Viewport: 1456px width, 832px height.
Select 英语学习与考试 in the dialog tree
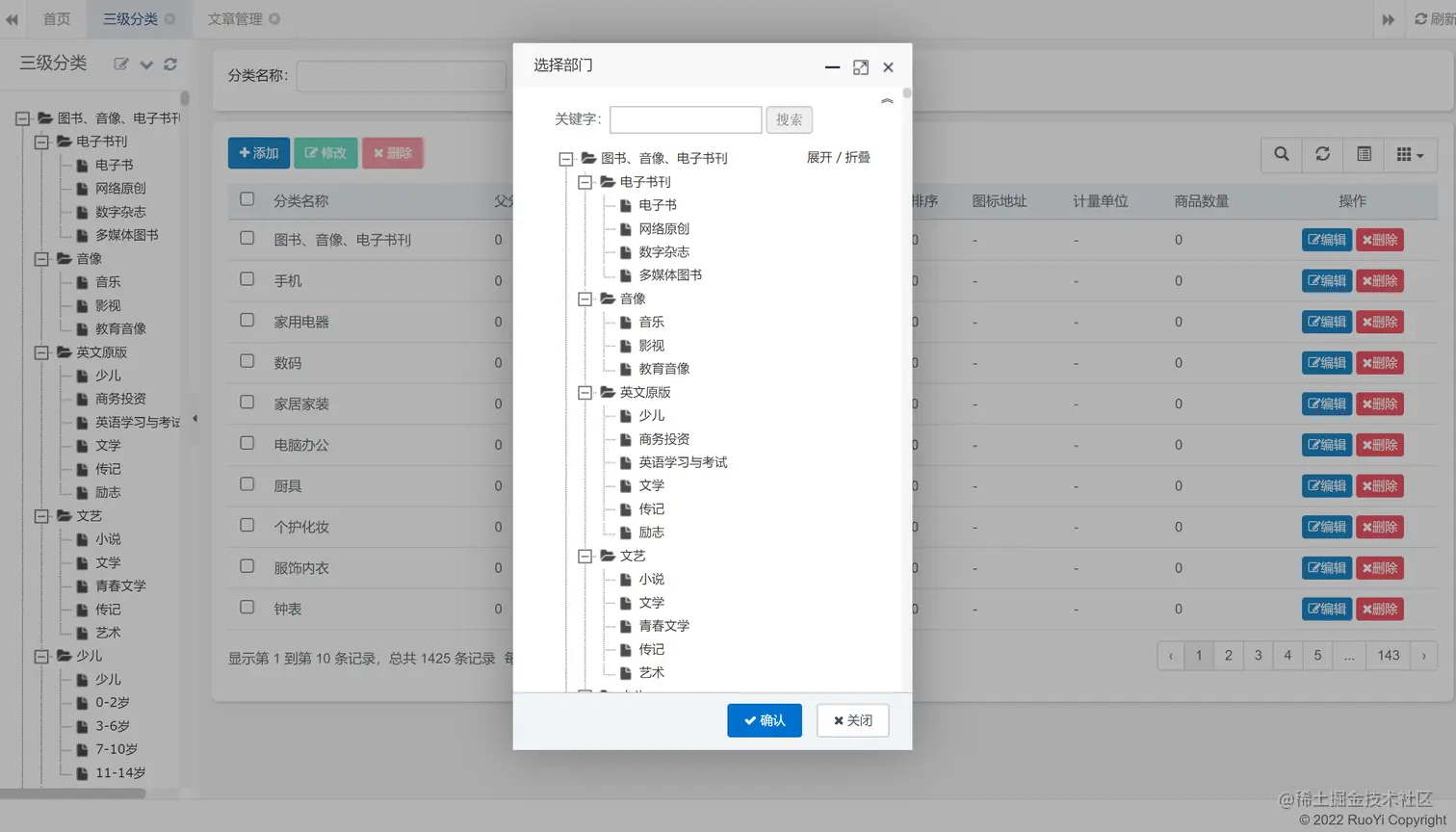pyautogui.click(x=683, y=462)
